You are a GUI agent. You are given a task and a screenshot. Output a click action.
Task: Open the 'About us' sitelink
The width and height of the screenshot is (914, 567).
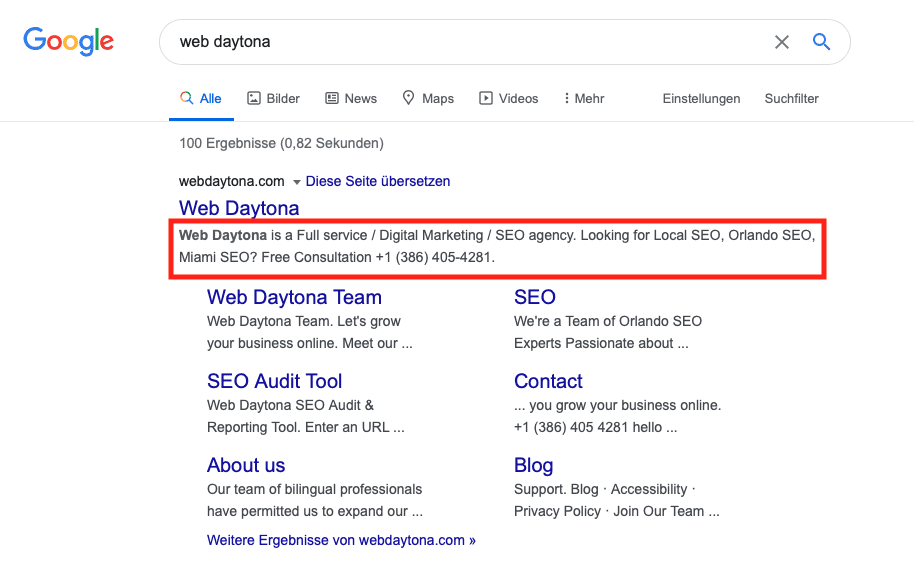click(246, 465)
